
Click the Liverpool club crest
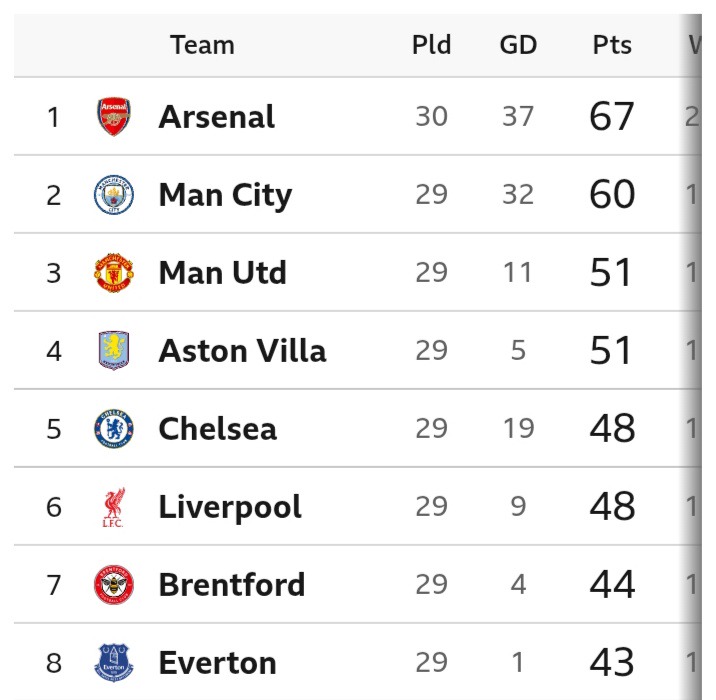point(113,507)
